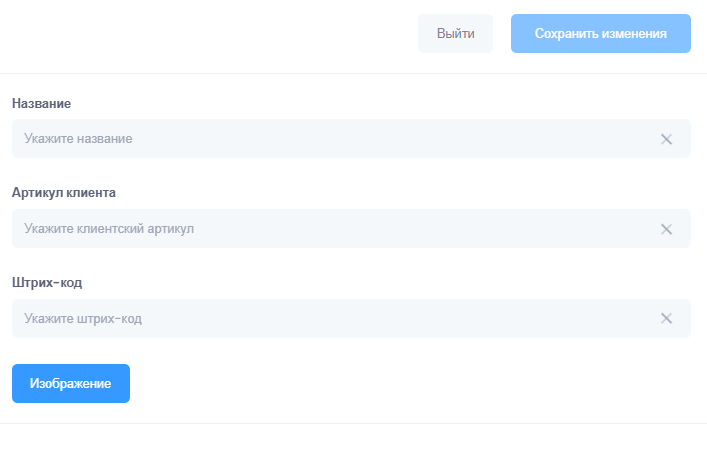Click placeholder text Укажите название

pos(78,139)
